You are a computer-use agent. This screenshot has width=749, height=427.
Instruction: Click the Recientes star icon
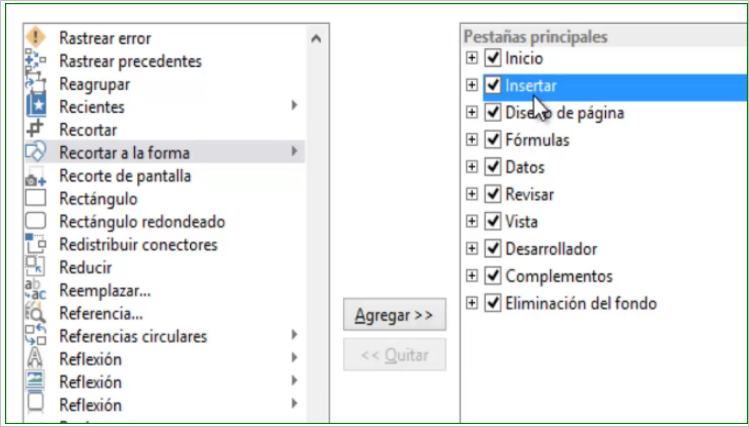pos(36,106)
